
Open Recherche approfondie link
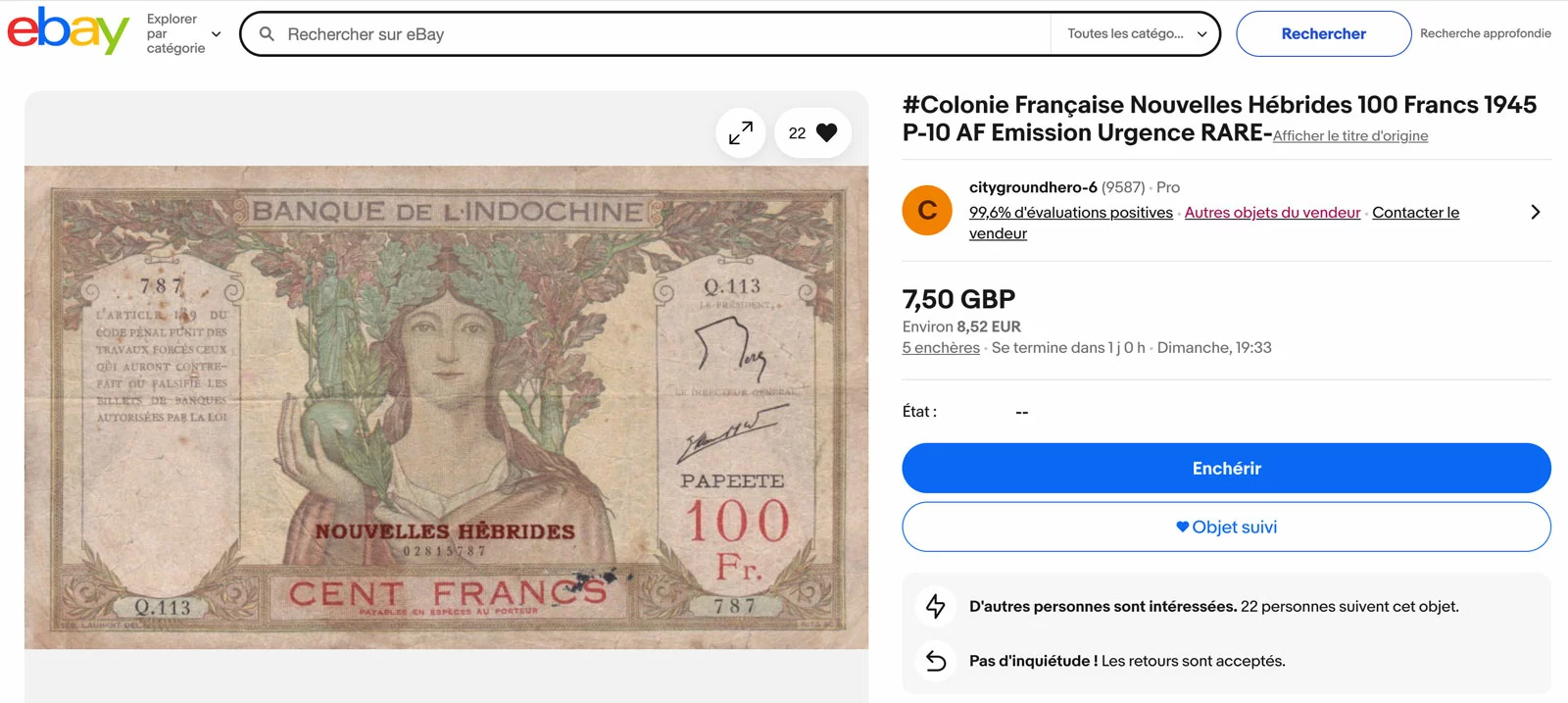(1485, 33)
